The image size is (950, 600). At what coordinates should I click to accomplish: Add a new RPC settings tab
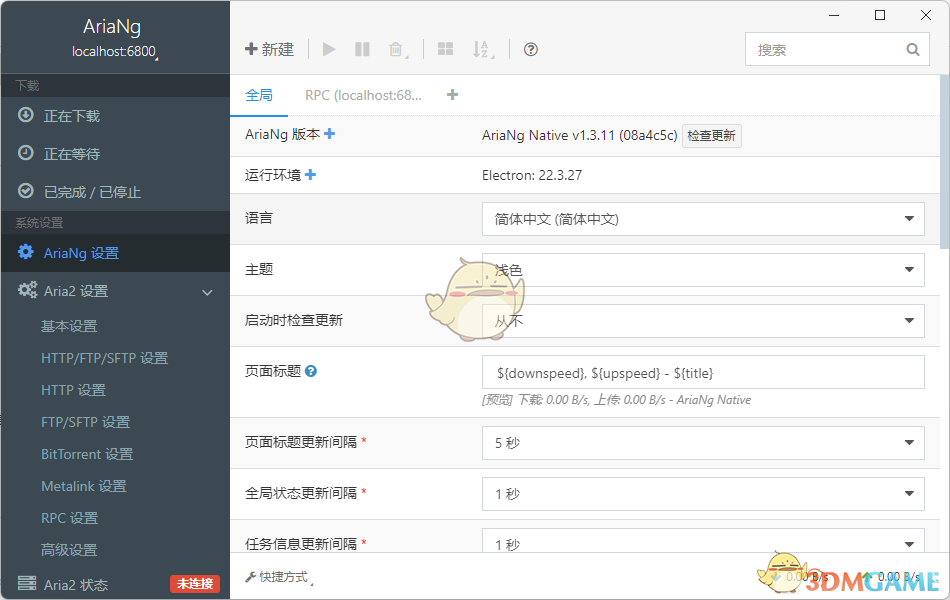(452, 95)
